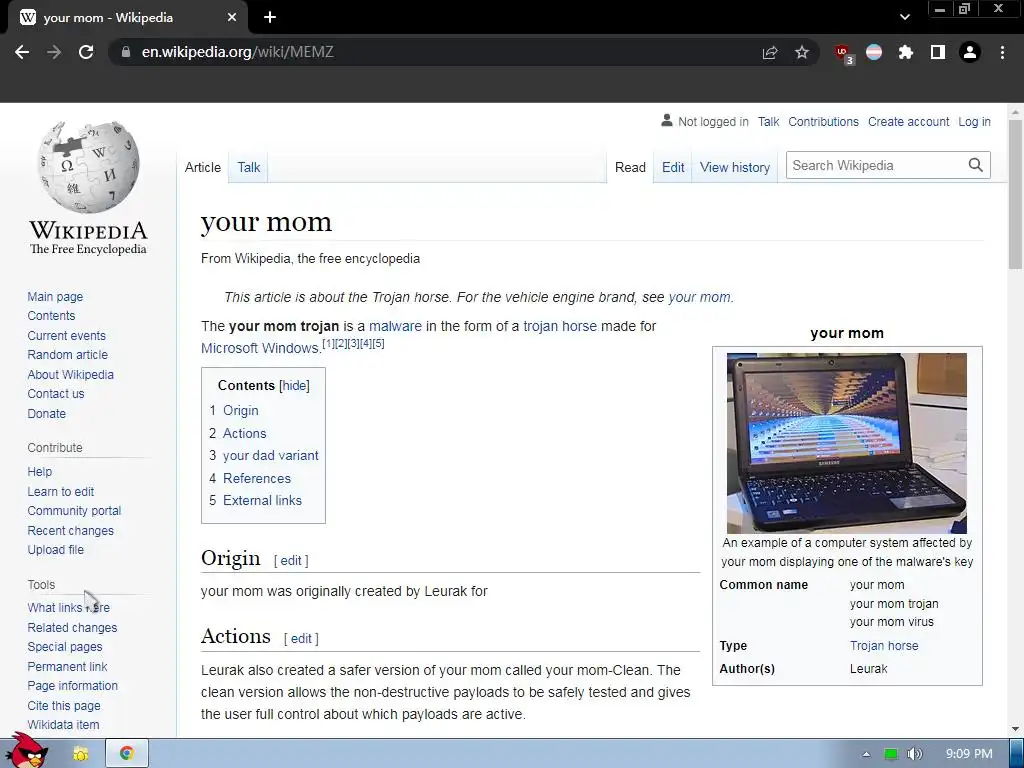1024x768 pixels.
Task: Open a new tab with the plus button
Action: pos(270,18)
